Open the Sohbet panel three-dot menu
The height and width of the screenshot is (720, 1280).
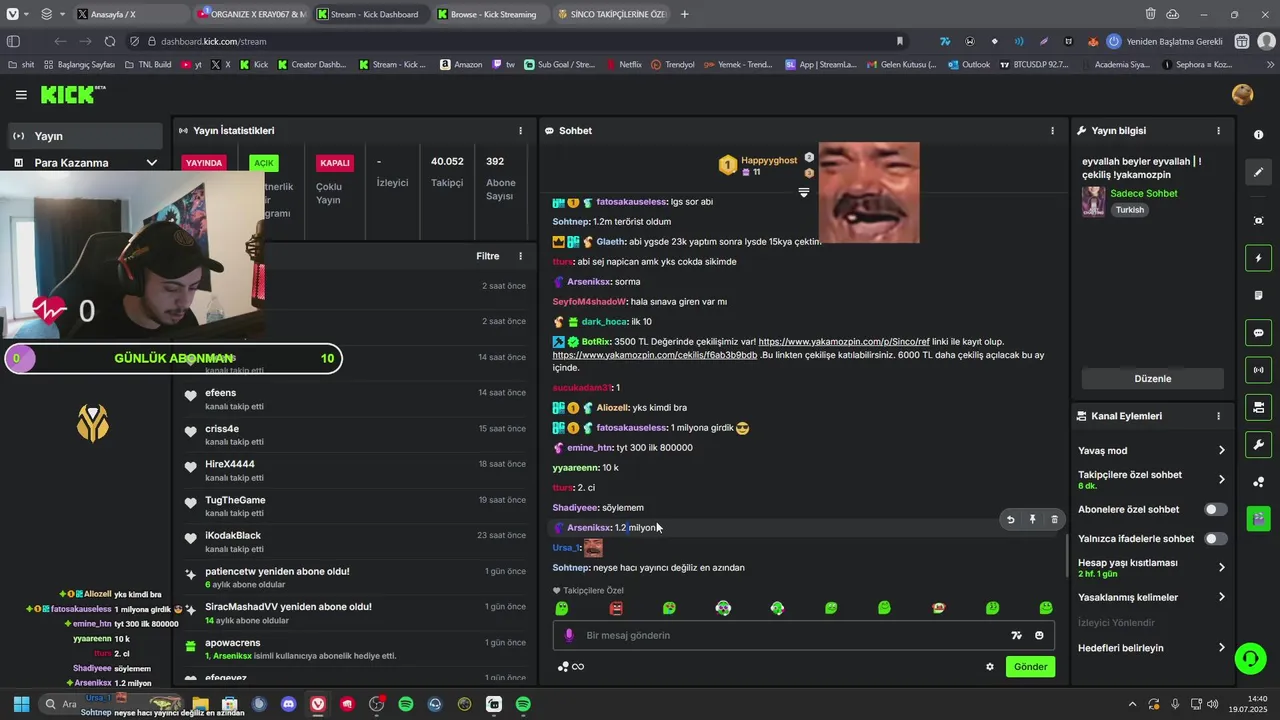pos(1052,131)
